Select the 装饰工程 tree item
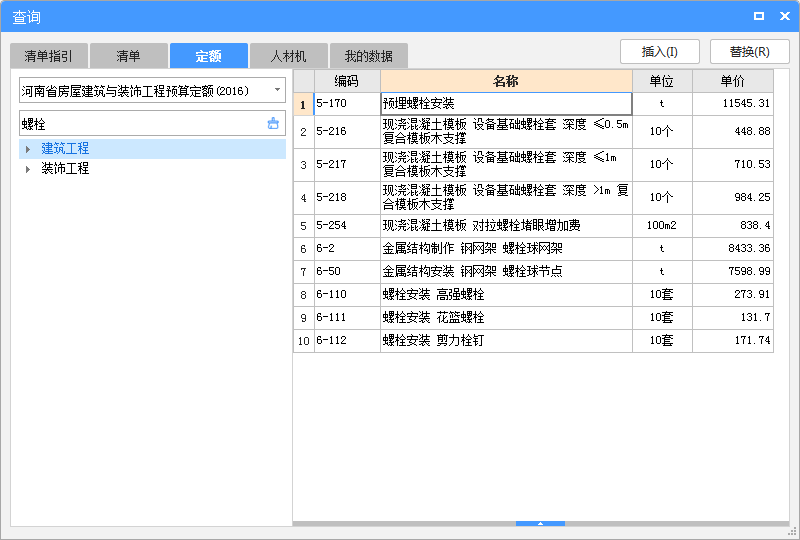This screenshot has height=540, width=800. coord(65,168)
